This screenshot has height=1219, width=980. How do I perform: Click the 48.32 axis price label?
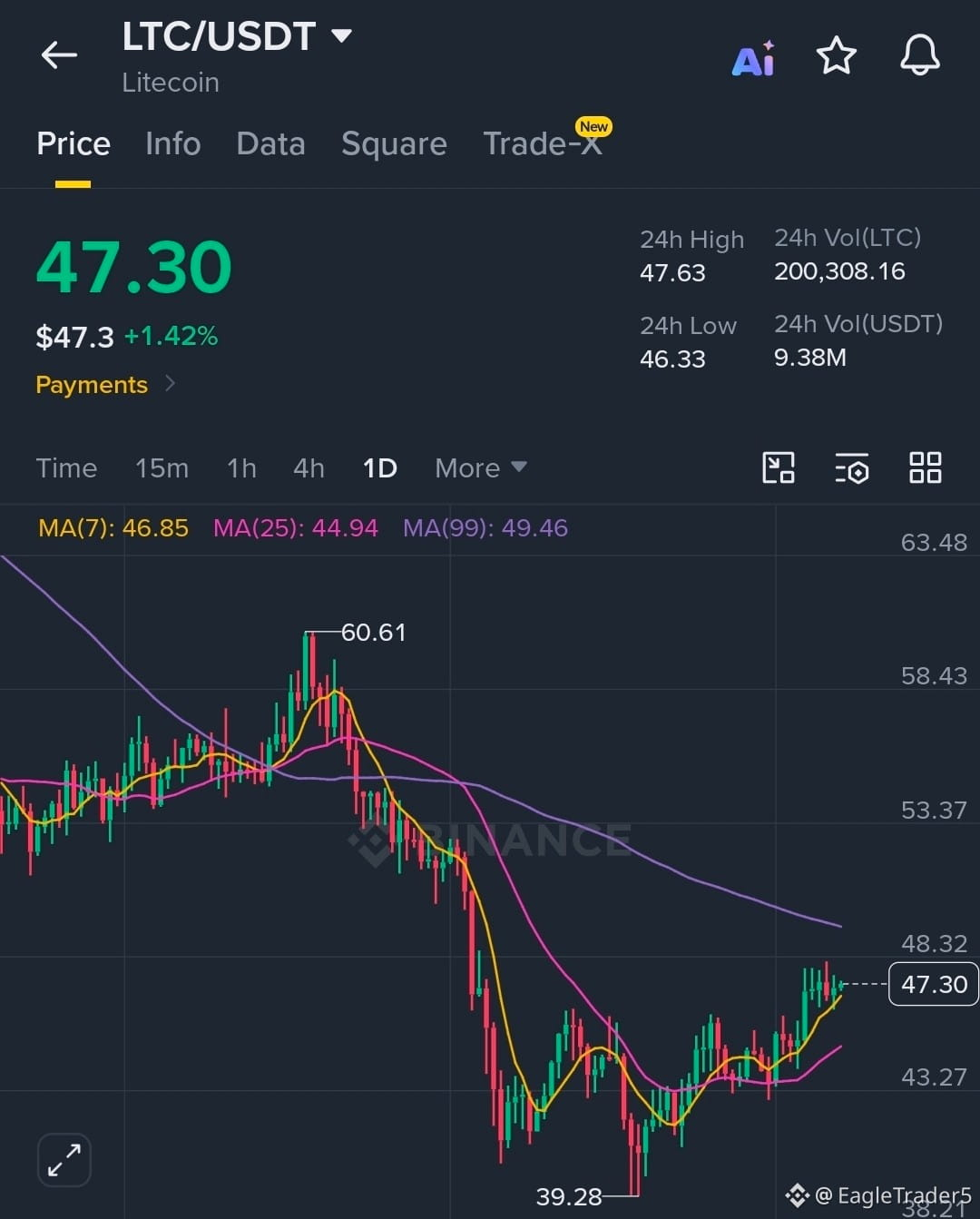click(934, 944)
